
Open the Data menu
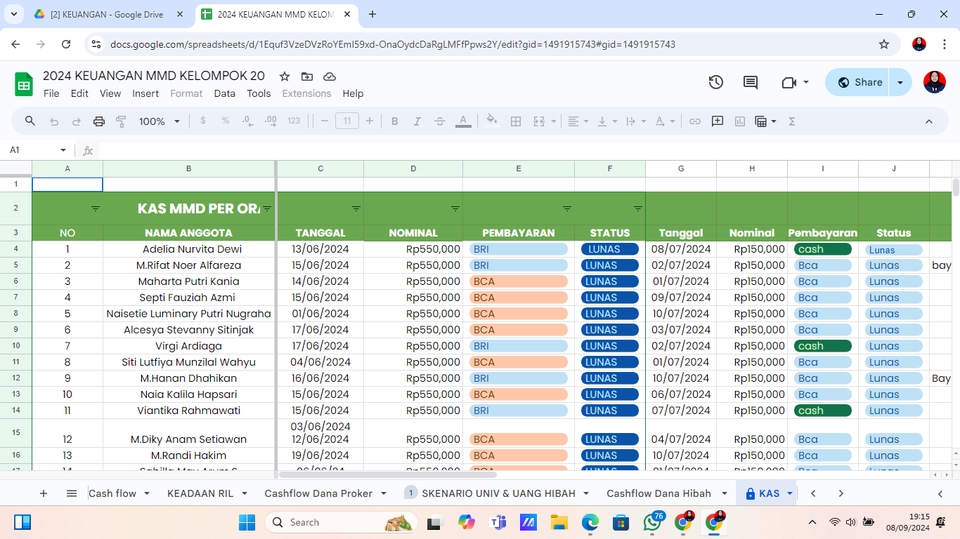click(x=224, y=94)
